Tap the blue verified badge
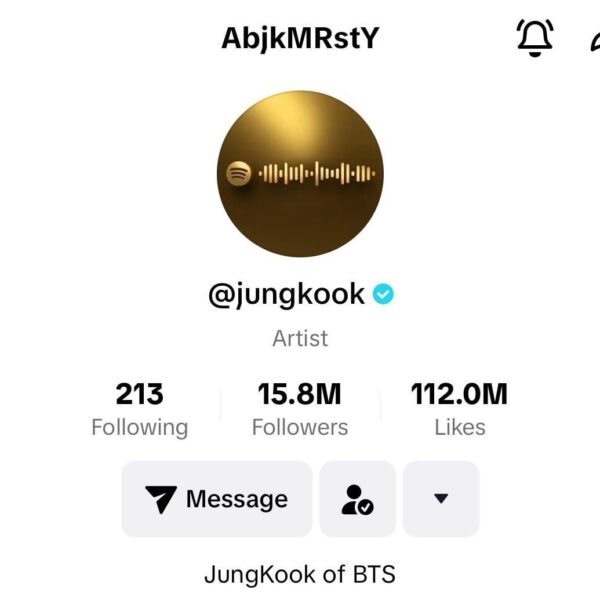Image resolution: width=600 pixels, height=600 pixels. point(383,294)
